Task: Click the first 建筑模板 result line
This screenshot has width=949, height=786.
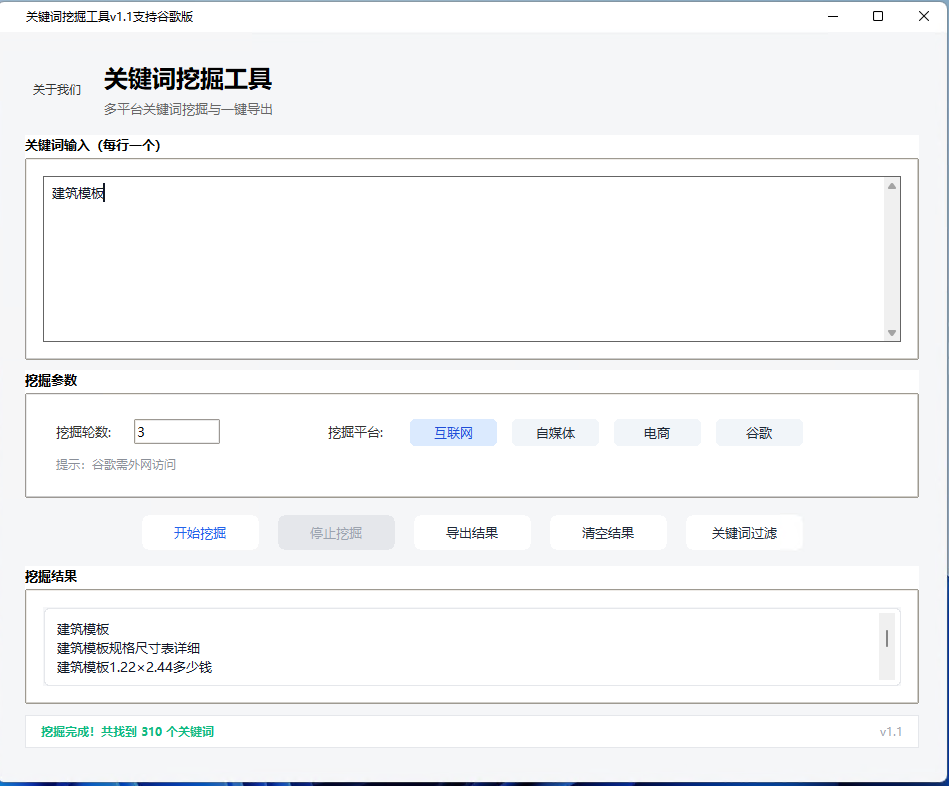Action: click(x=83, y=629)
